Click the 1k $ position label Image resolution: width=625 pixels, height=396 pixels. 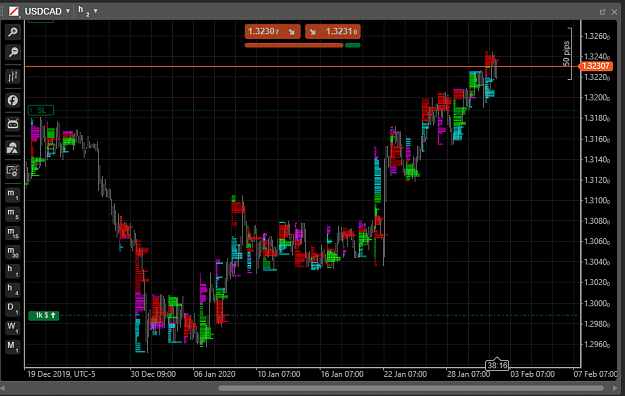[44, 315]
